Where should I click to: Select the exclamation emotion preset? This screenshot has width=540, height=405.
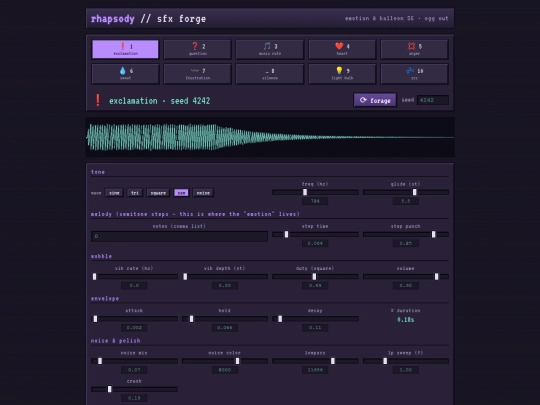tap(125, 49)
